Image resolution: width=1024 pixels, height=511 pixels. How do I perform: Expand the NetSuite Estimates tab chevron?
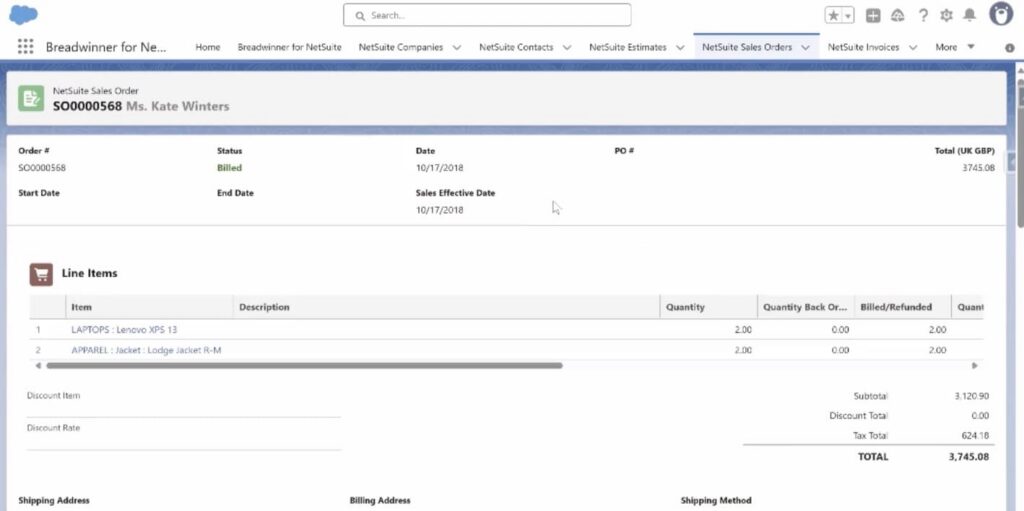(x=680, y=48)
